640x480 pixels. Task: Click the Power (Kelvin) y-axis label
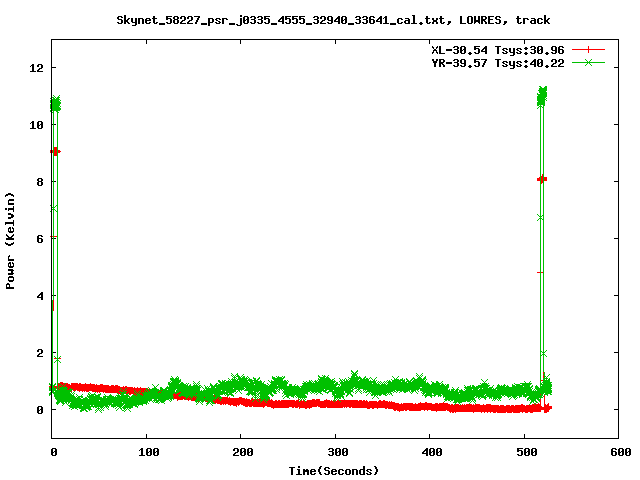(10, 241)
